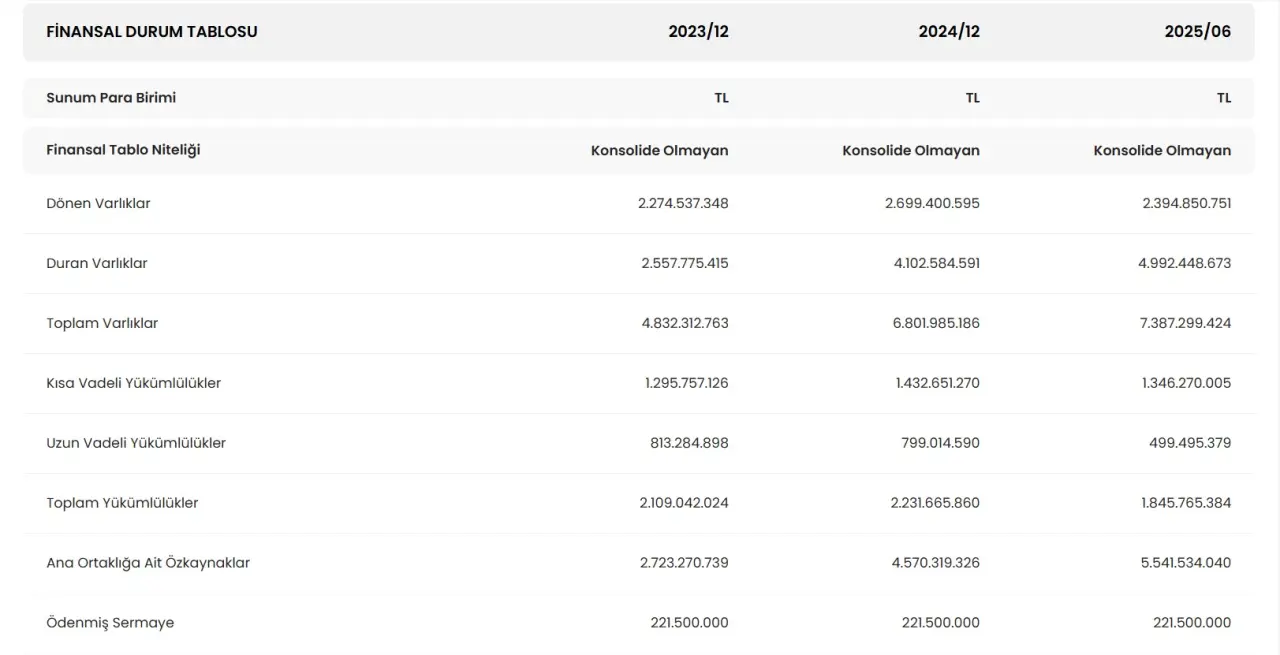
Task: Select the Toplam Varlıklar value 7.387.299.424
Action: click(x=1186, y=323)
